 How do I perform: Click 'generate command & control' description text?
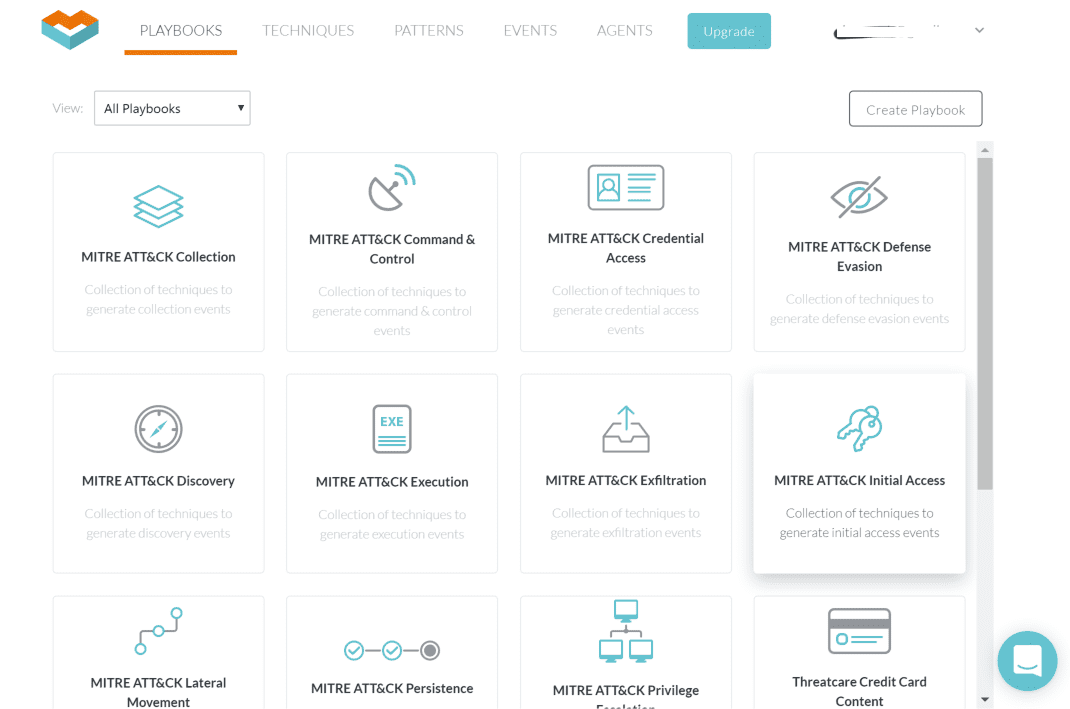point(392,311)
